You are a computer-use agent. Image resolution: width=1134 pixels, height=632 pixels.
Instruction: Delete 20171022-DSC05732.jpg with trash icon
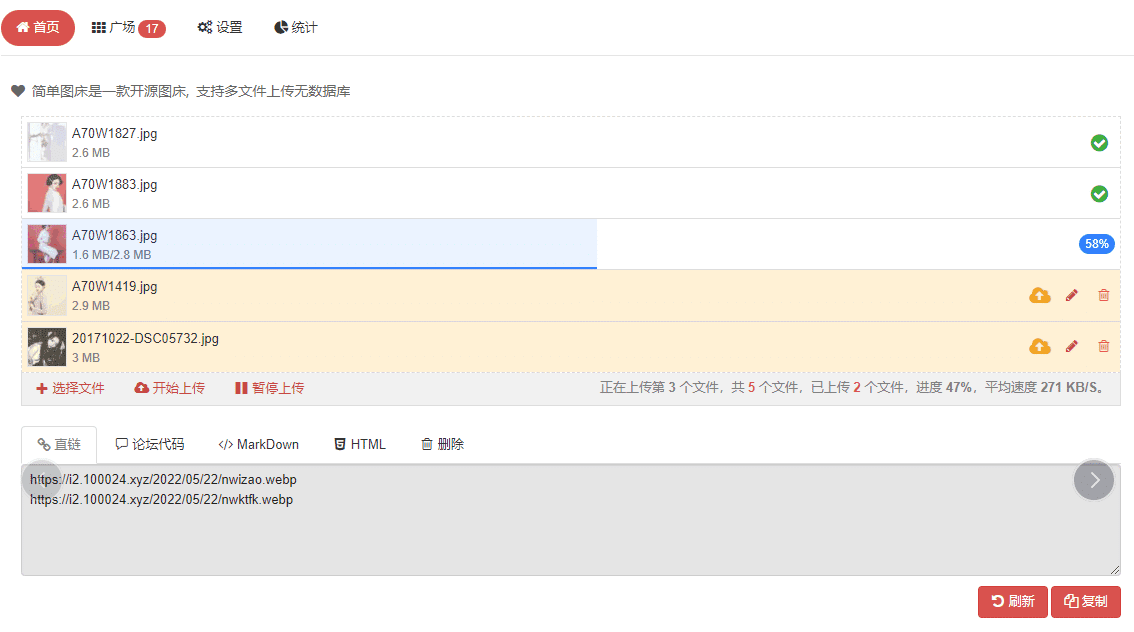click(1104, 346)
